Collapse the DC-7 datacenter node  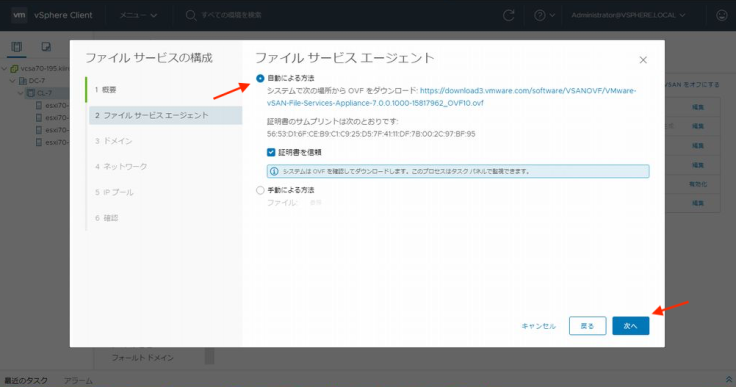(x=12, y=81)
